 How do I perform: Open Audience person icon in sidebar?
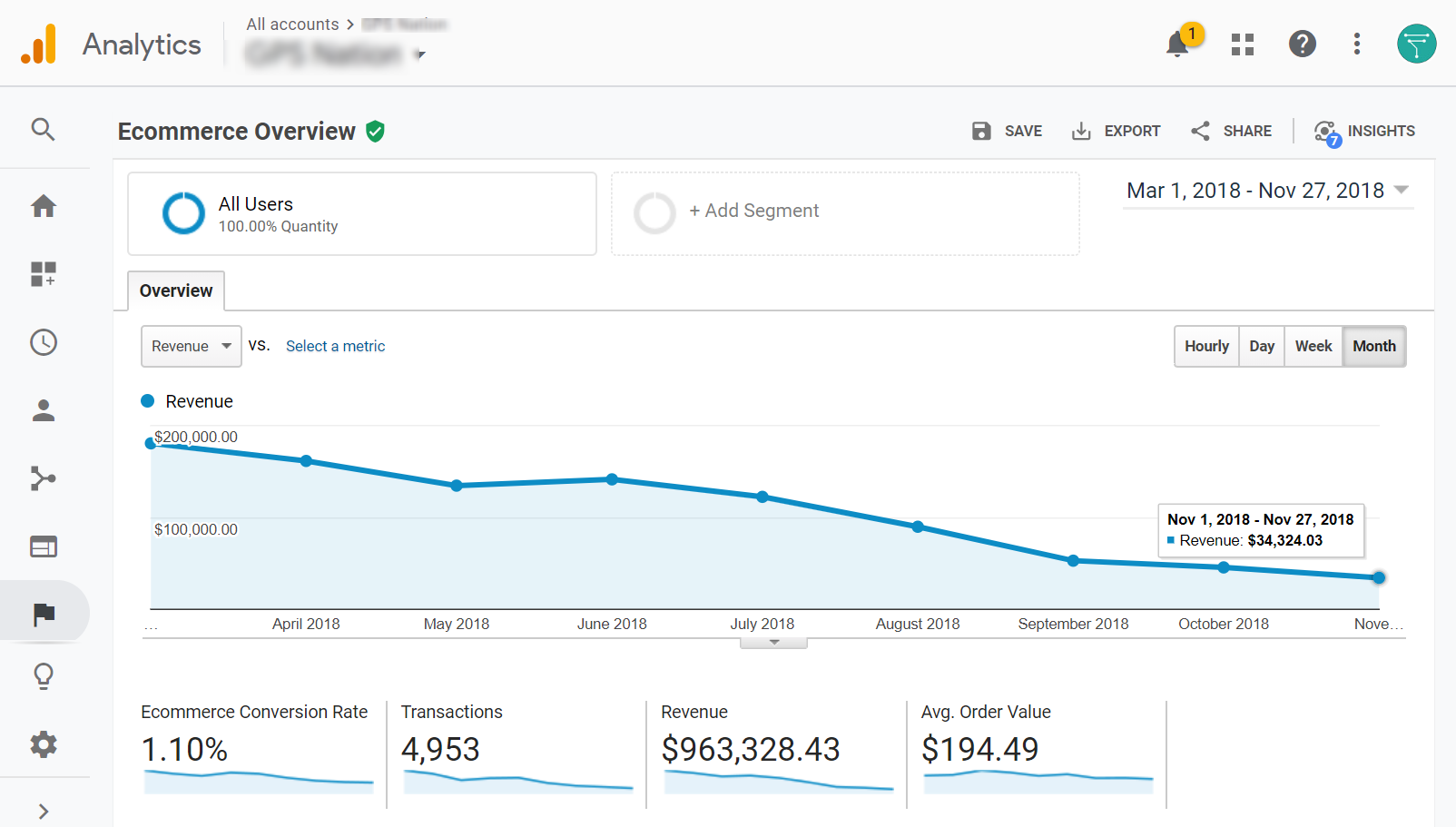pos(44,410)
